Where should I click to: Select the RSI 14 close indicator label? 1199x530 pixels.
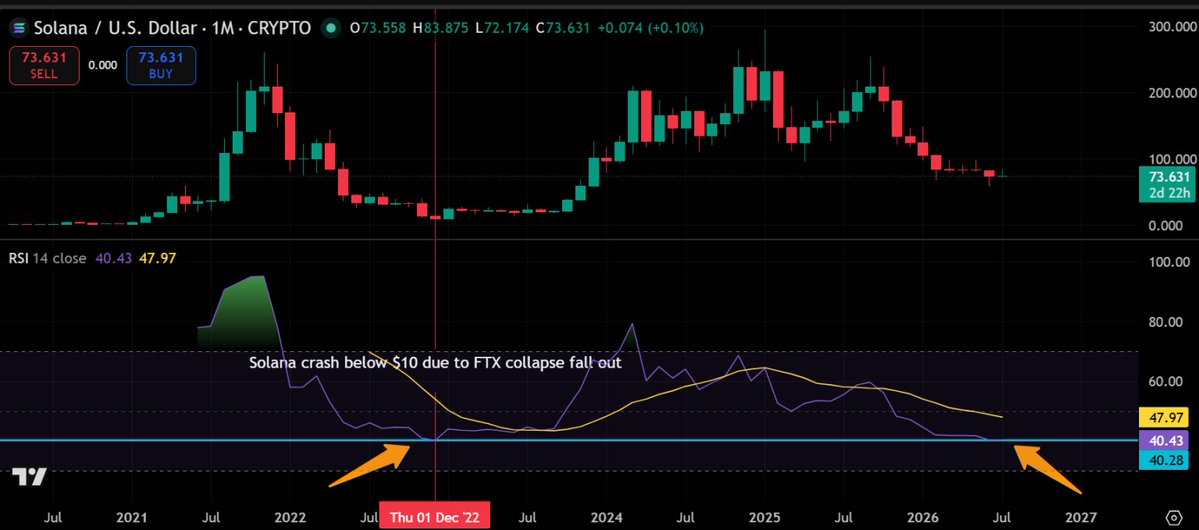[x=47, y=258]
